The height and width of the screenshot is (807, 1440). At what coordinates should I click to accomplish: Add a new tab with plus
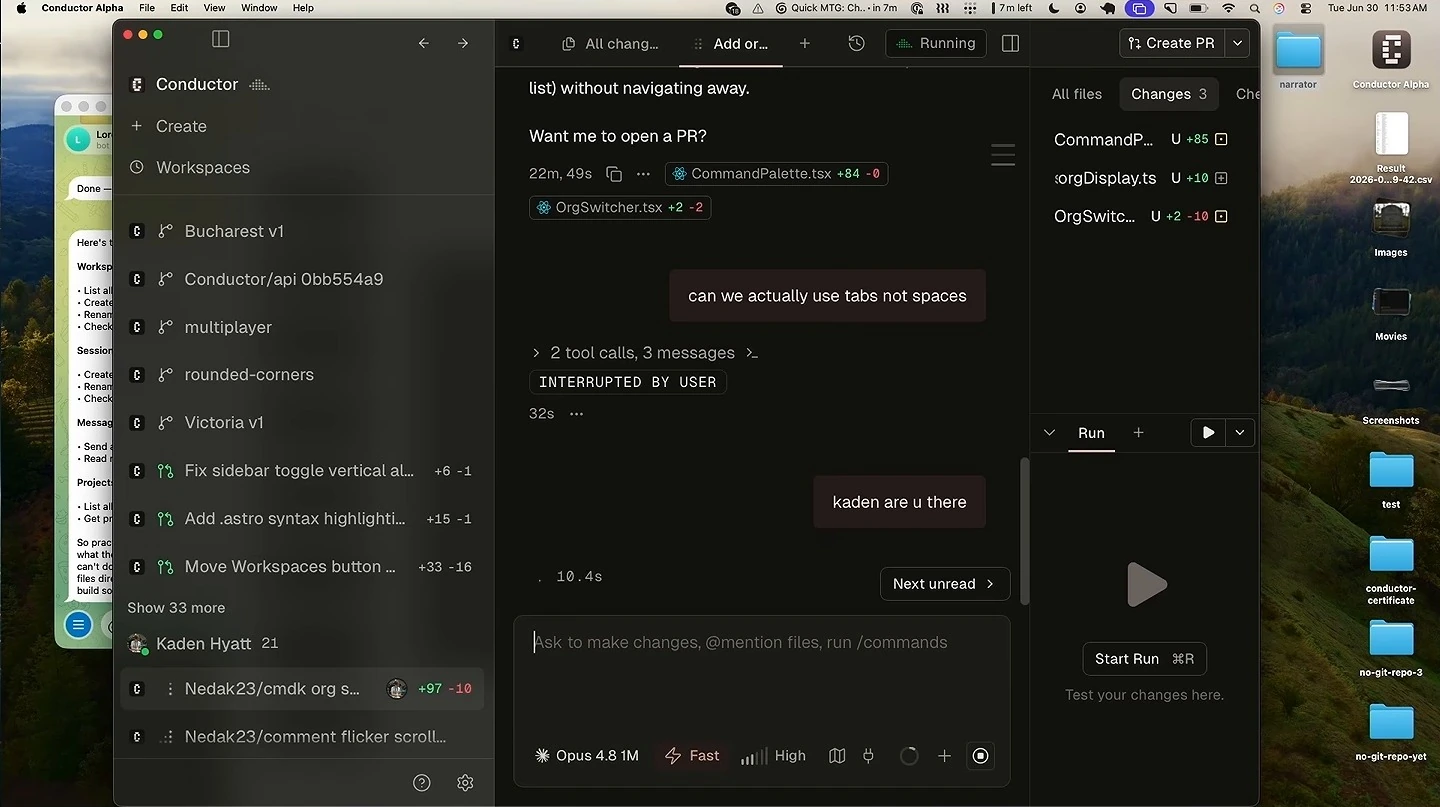[x=805, y=43]
